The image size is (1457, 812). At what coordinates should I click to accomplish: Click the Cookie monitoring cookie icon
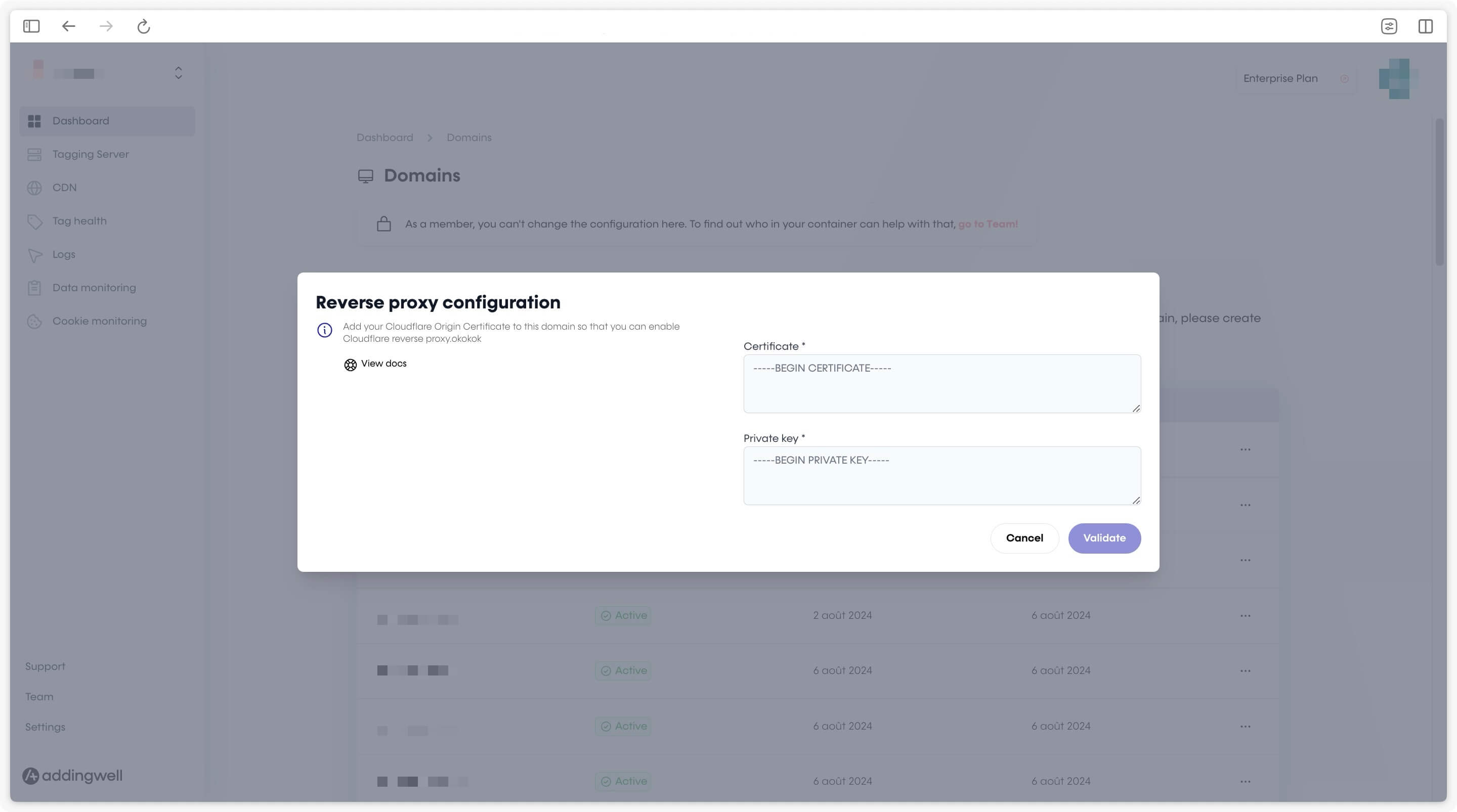(x=34, y=321)
